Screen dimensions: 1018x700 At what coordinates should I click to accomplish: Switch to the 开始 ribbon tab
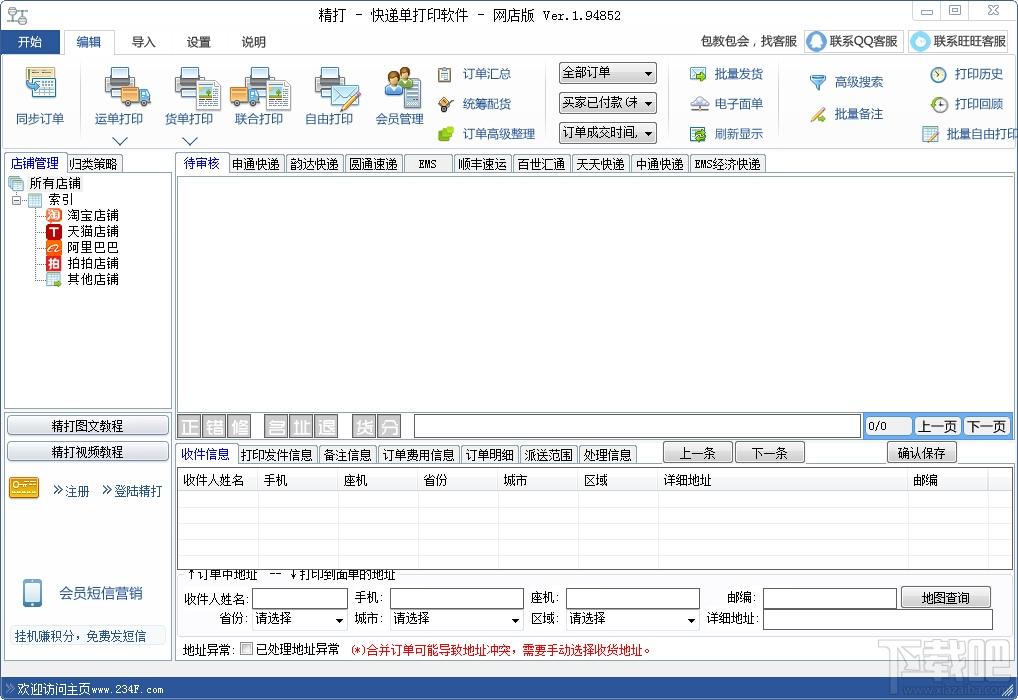pyautogui.click(x=30, y=42)
